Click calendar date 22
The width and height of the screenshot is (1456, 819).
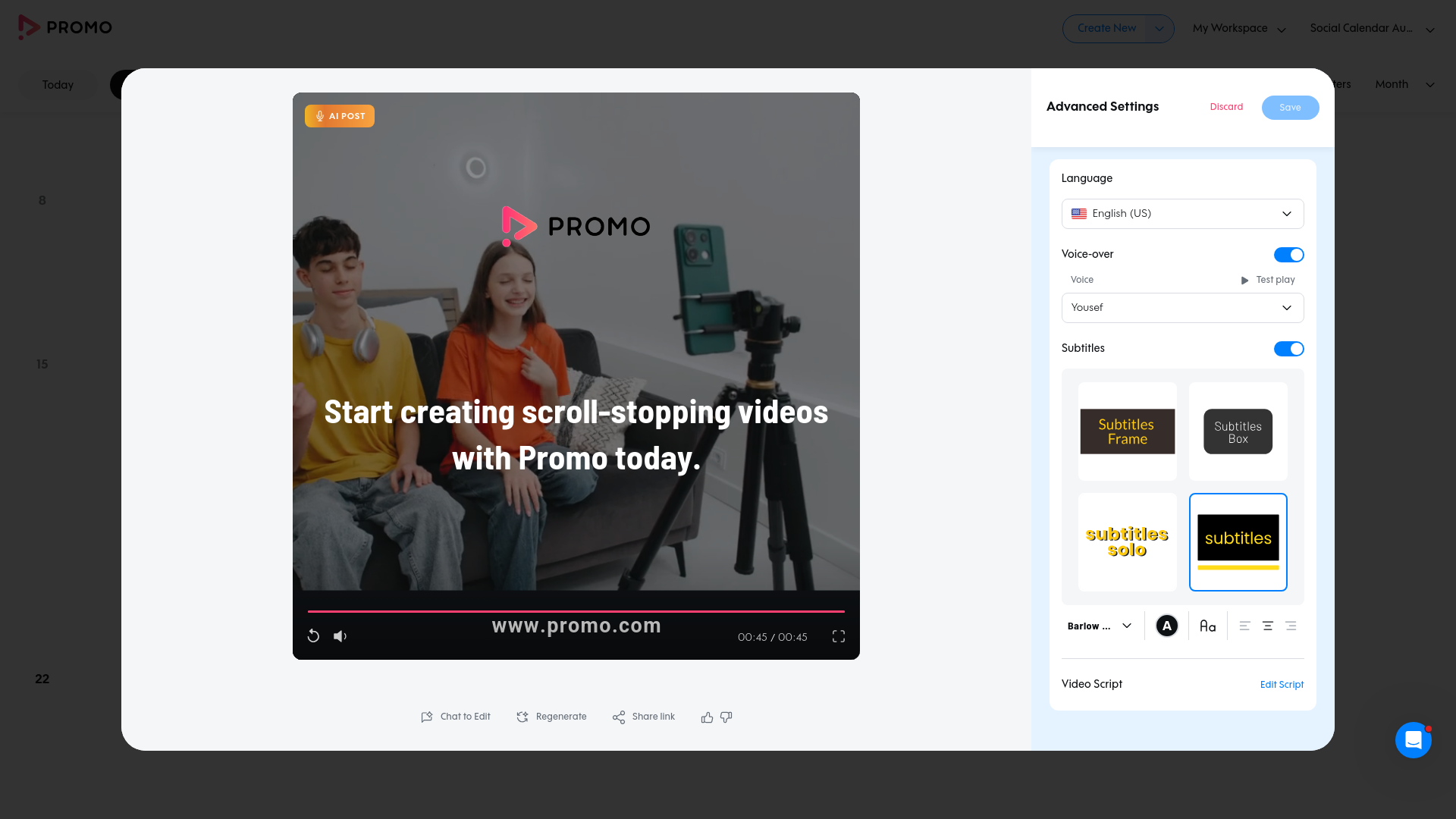pyautogui.click(x=42, y=679)
